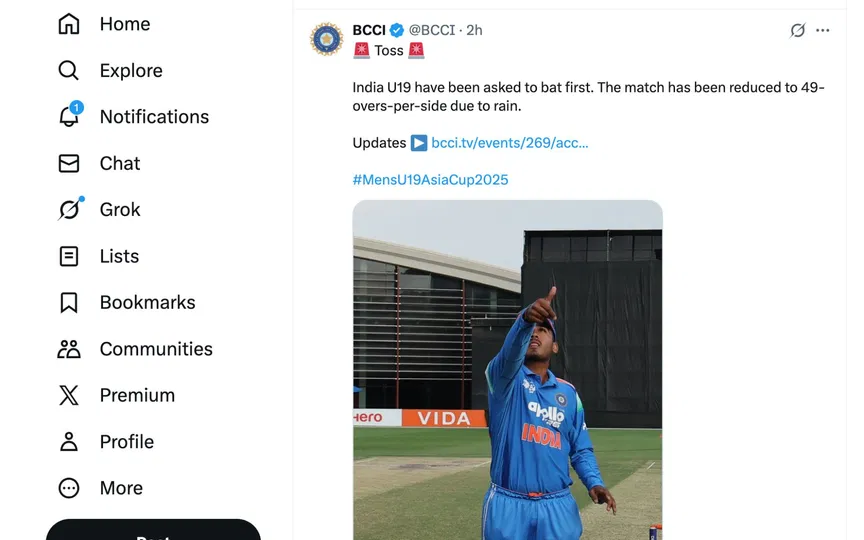
Task: Click Grok explain icon on BCCI post
Action: click(x=797, y=30)
